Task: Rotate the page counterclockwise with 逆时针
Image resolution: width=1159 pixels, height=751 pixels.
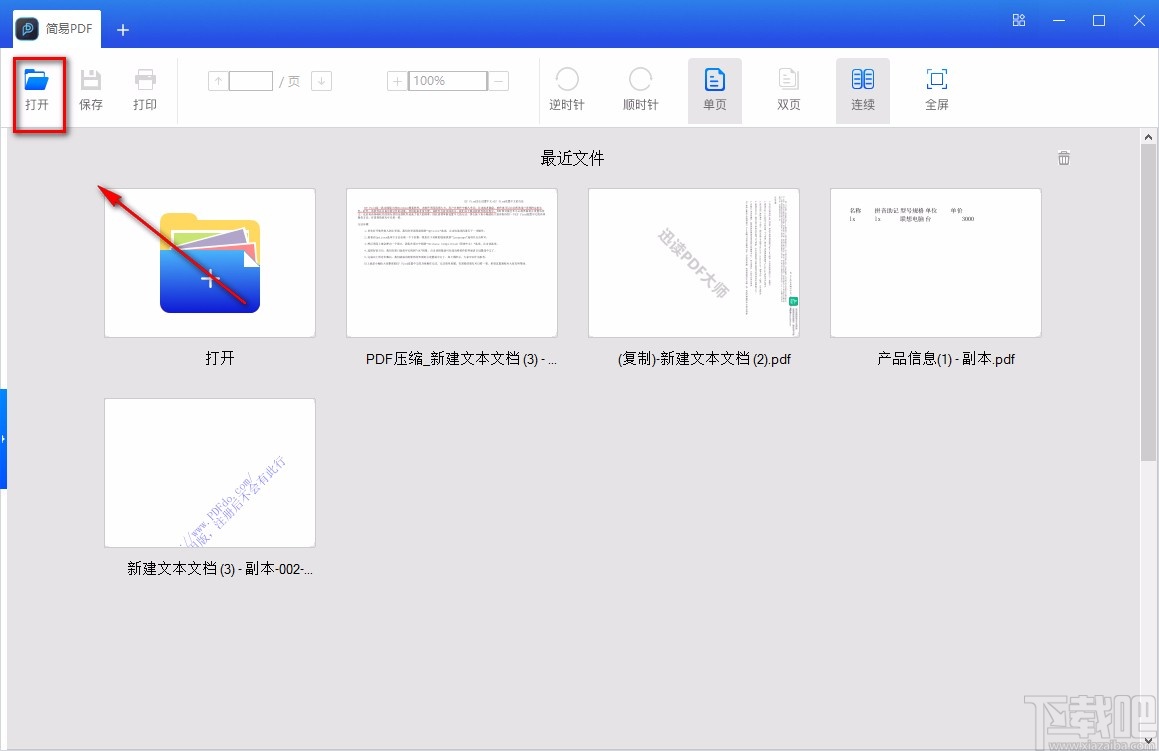Action: [x=567, y=90]
